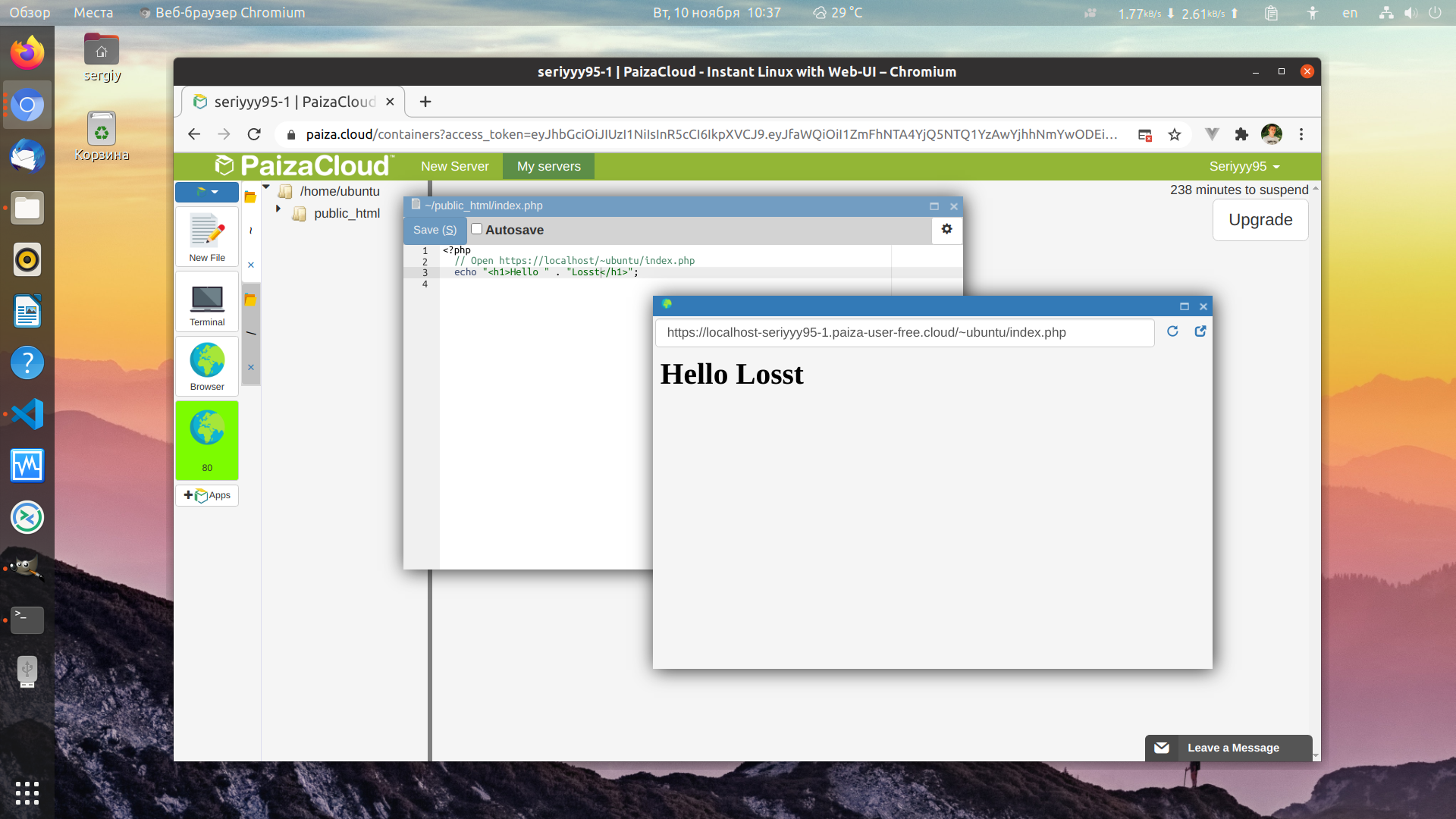The width and height of the screenshot is (1456, 819).
Task: Open Rhythmbox from the dock
Action: tap(27, 259)
